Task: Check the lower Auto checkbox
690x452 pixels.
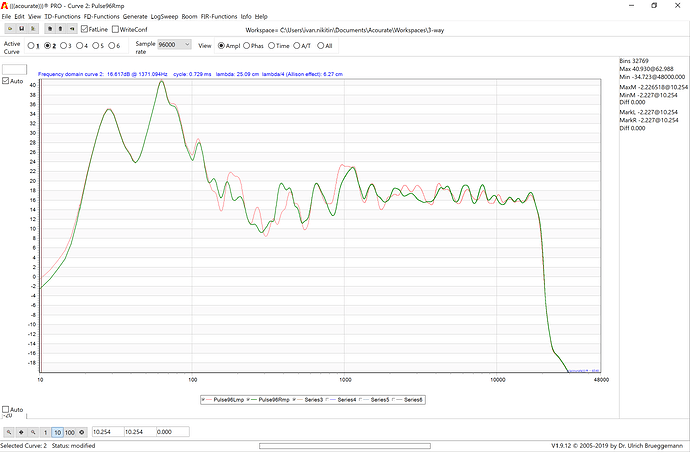Action: (x=6, y=409)
